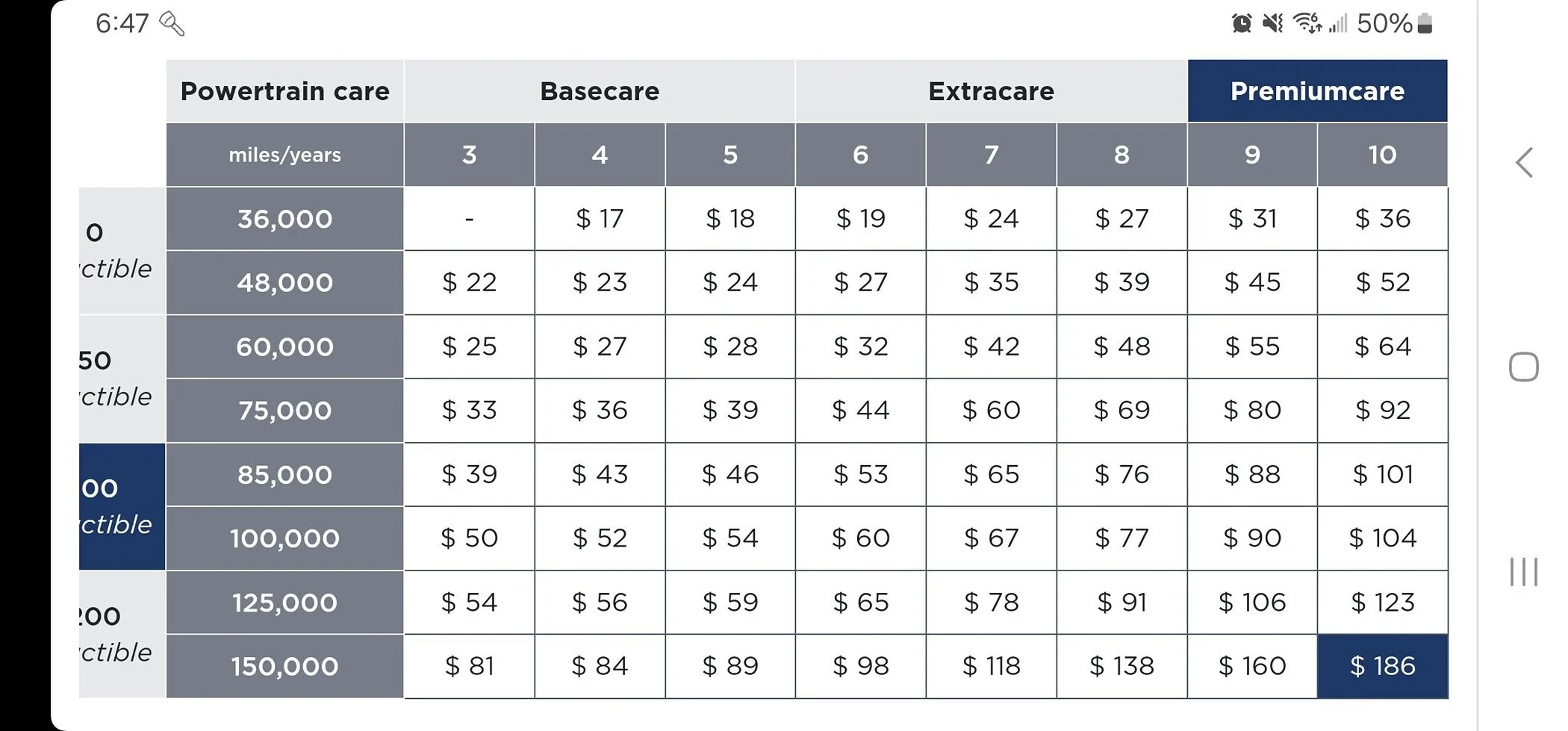Choose the highlighted $ 186 price cell

pos(1383,666)
